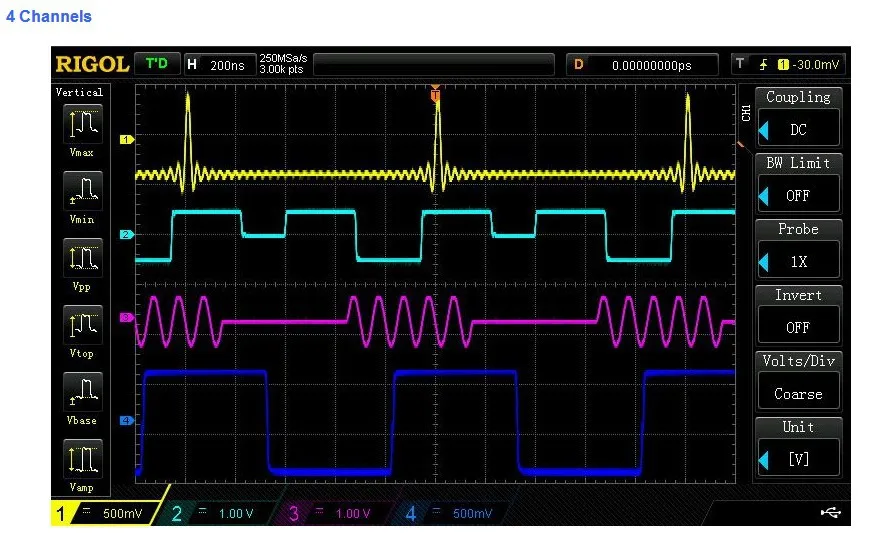Choose the Vamp measurement icon

[x=83, y=459]
